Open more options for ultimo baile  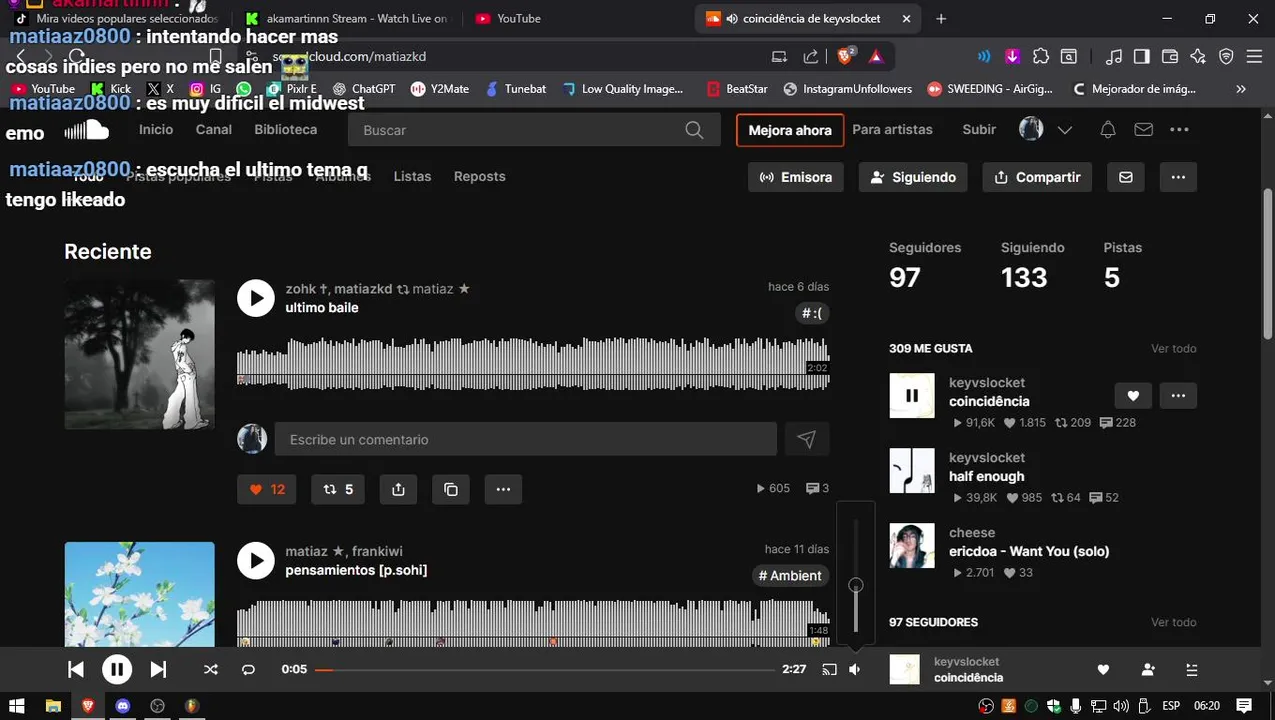click(x=503, y=489)
